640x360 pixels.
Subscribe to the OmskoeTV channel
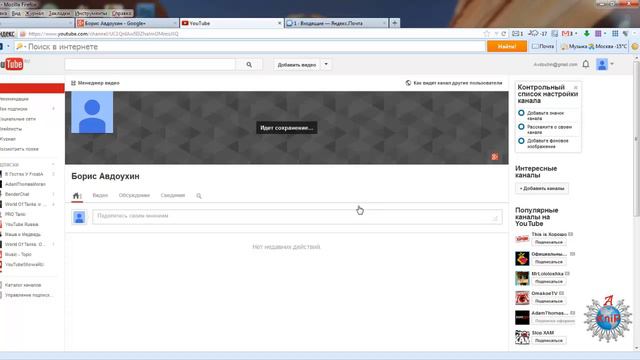[x=549, y=301]
